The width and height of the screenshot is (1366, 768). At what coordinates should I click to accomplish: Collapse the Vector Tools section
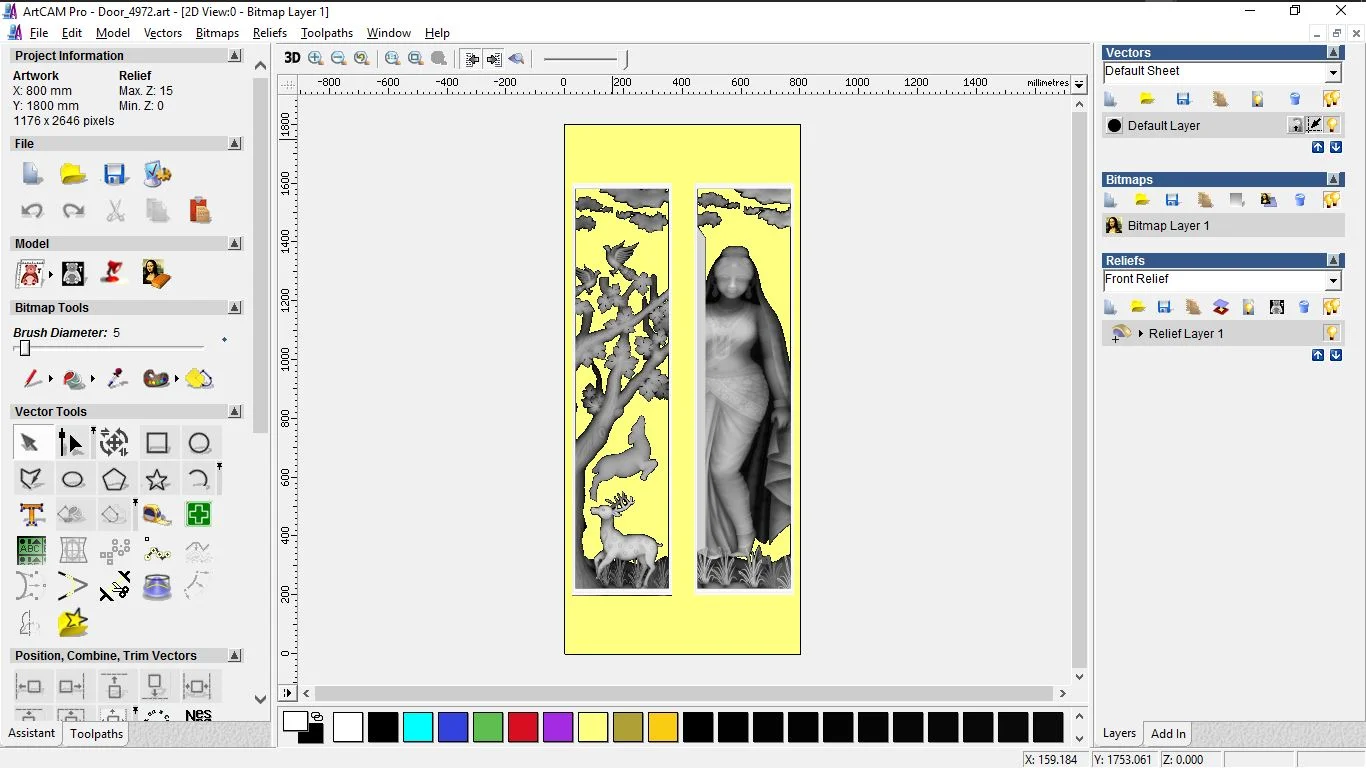point(235,412)
